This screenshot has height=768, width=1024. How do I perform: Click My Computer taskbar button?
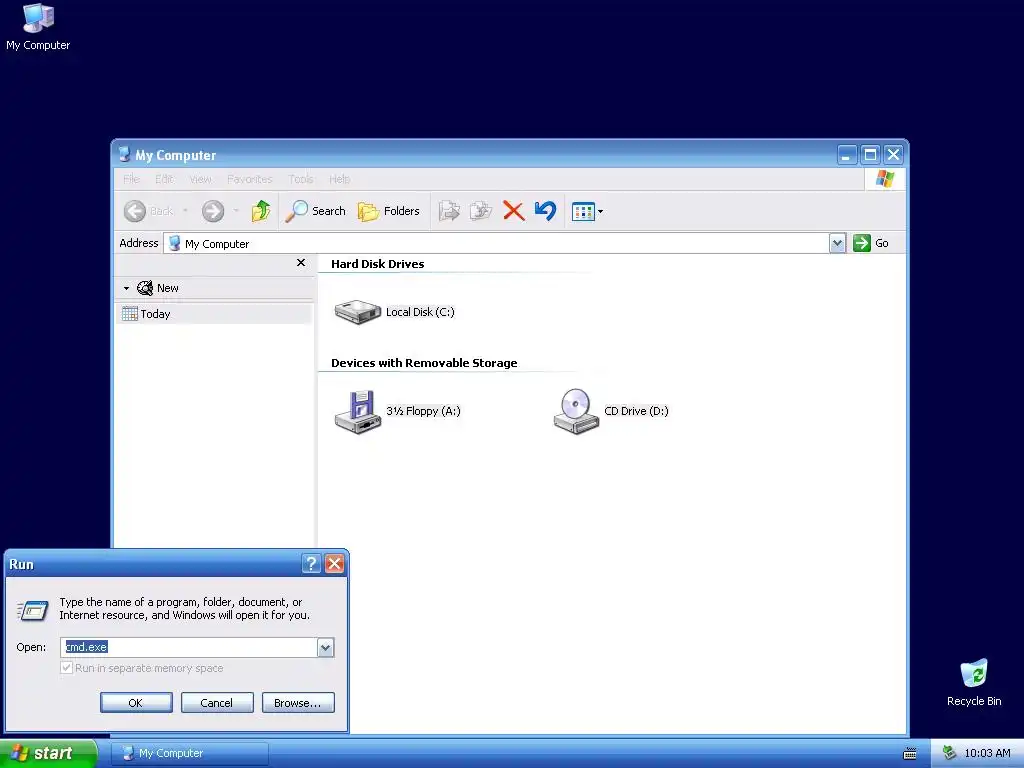(190, 754)
